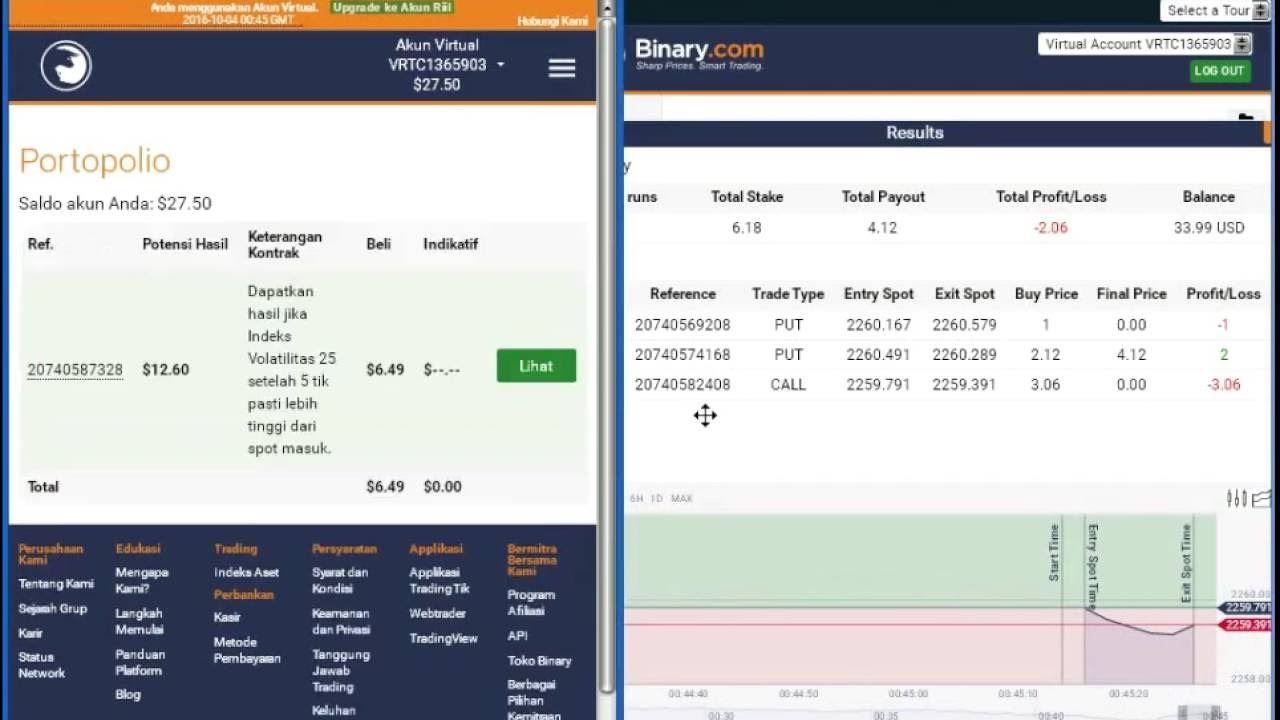Screen dimensions: 1280x720
Task: Open the Kasir footer link
Action: (x=227, y=617)
